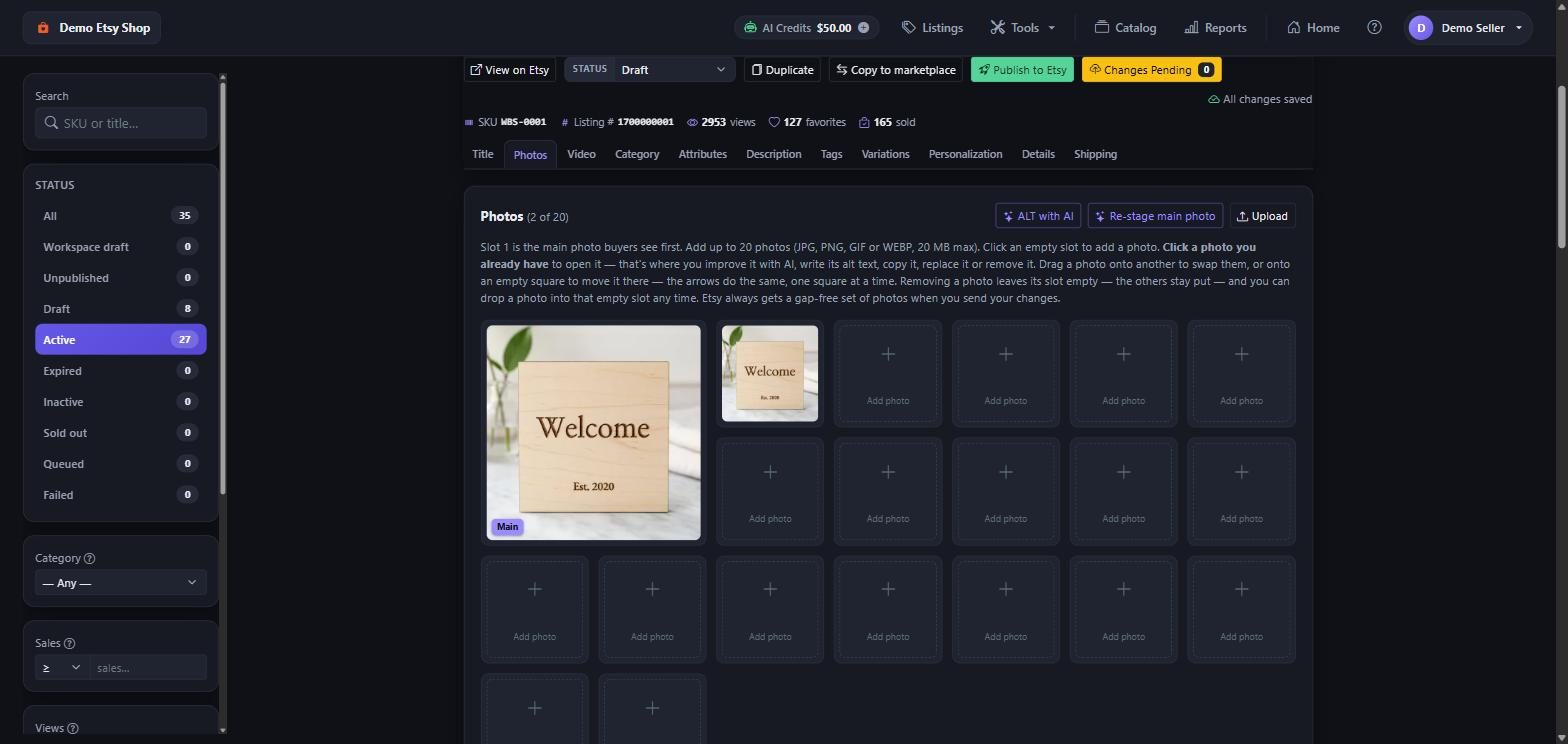Switch to the Personalization tab
Screen dimensions: 1568x744
[x=965, y=154]
